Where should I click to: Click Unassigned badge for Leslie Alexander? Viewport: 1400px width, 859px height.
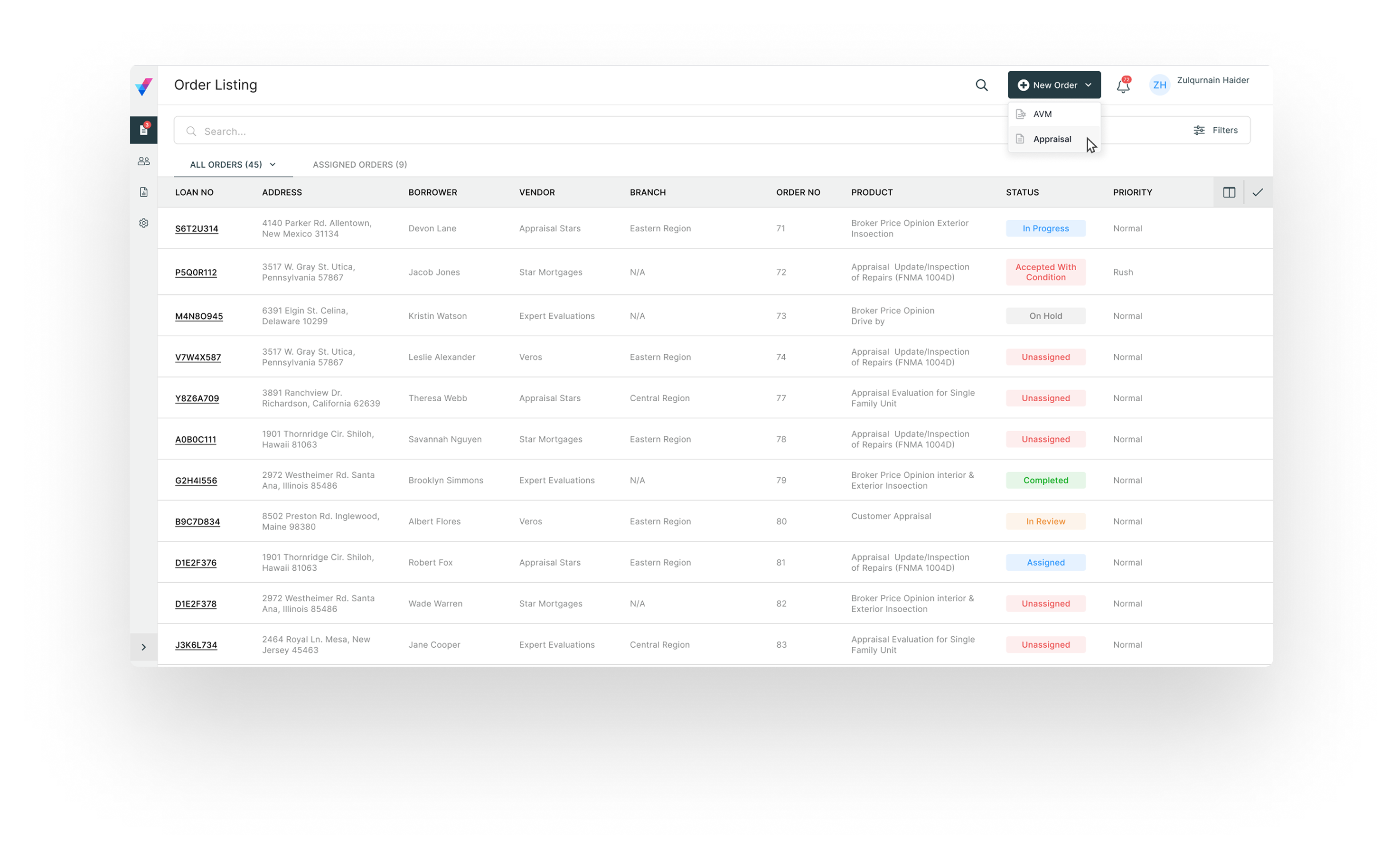[x=1045, y=357]
